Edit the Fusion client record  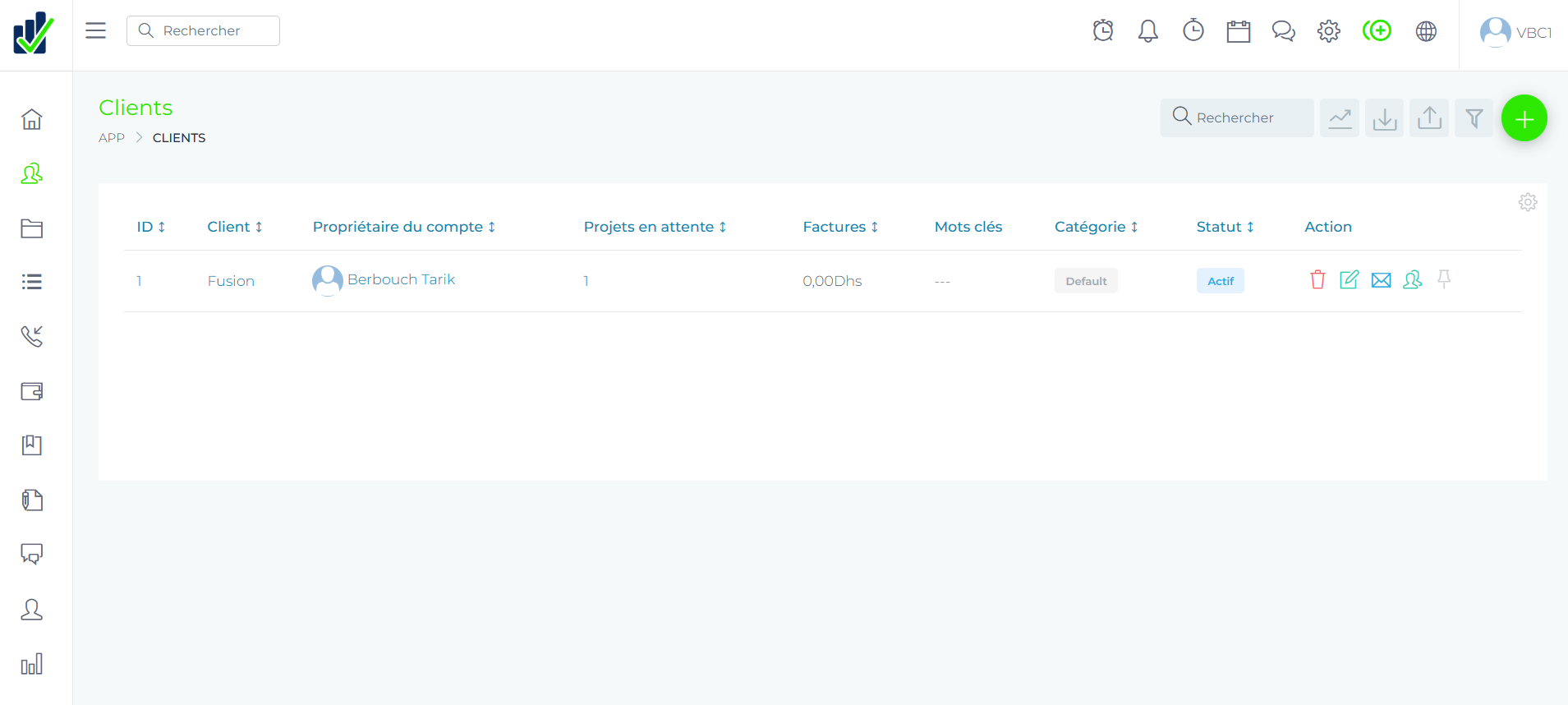pyautogui.click(x=1349, y=280)
